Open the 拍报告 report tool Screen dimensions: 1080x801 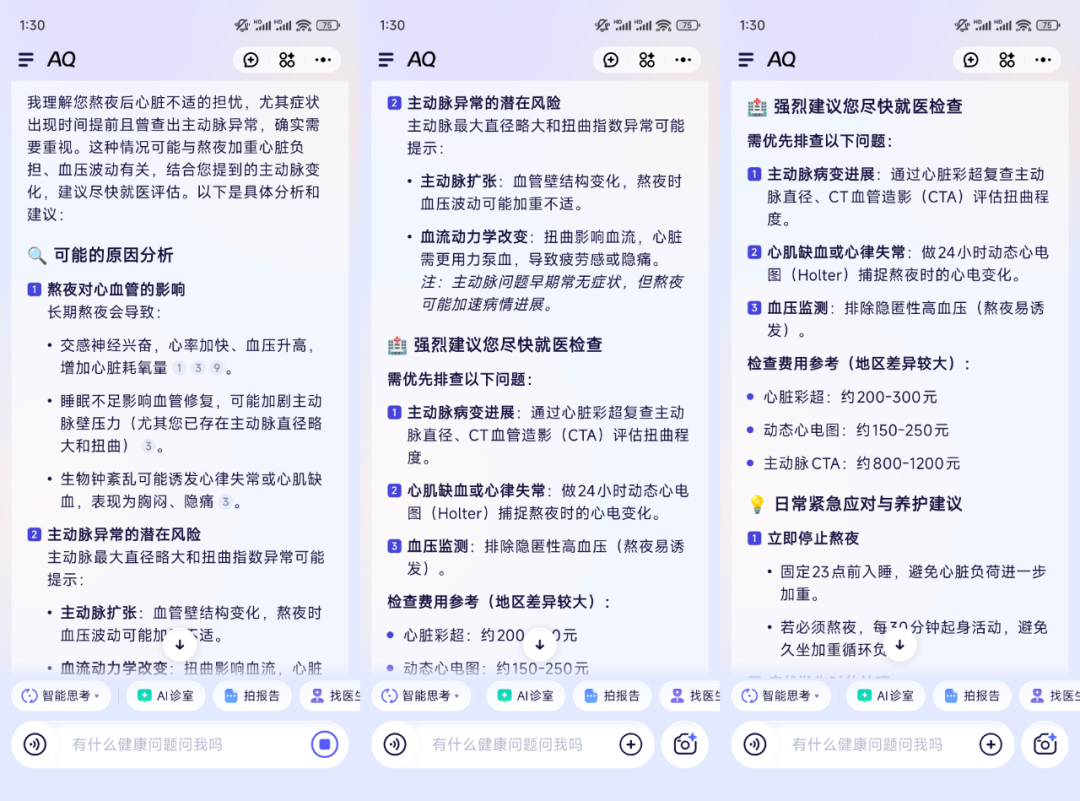[x=252, y=695]
